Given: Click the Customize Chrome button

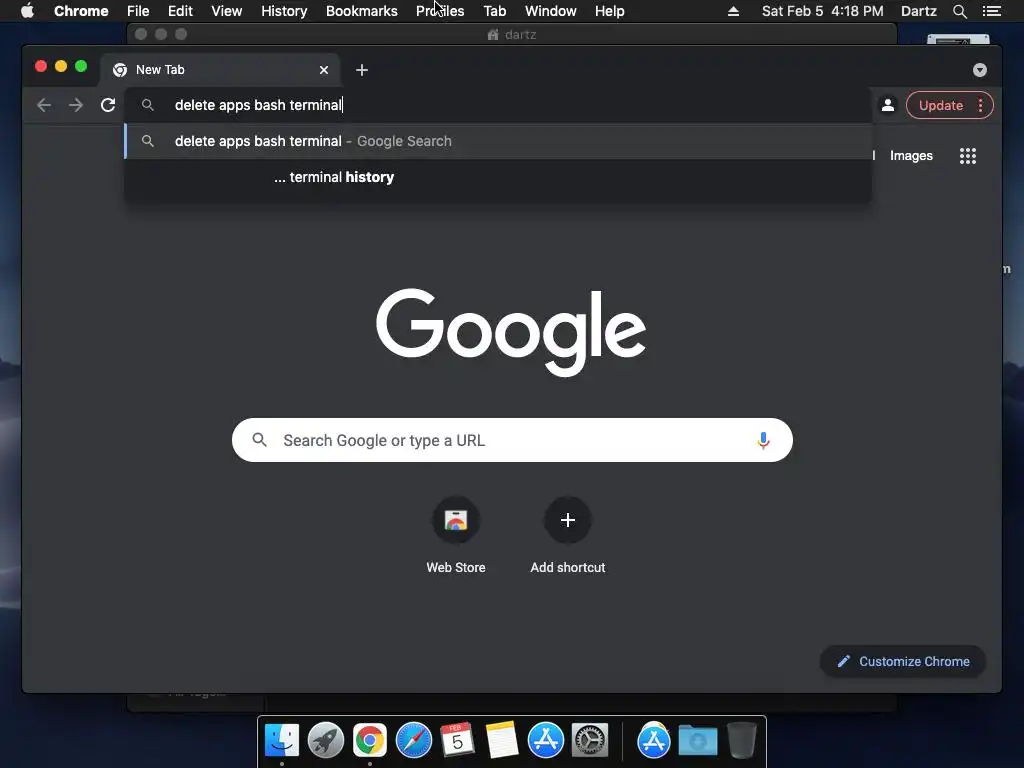Looking at the screenshot, I should pos(903,662).
